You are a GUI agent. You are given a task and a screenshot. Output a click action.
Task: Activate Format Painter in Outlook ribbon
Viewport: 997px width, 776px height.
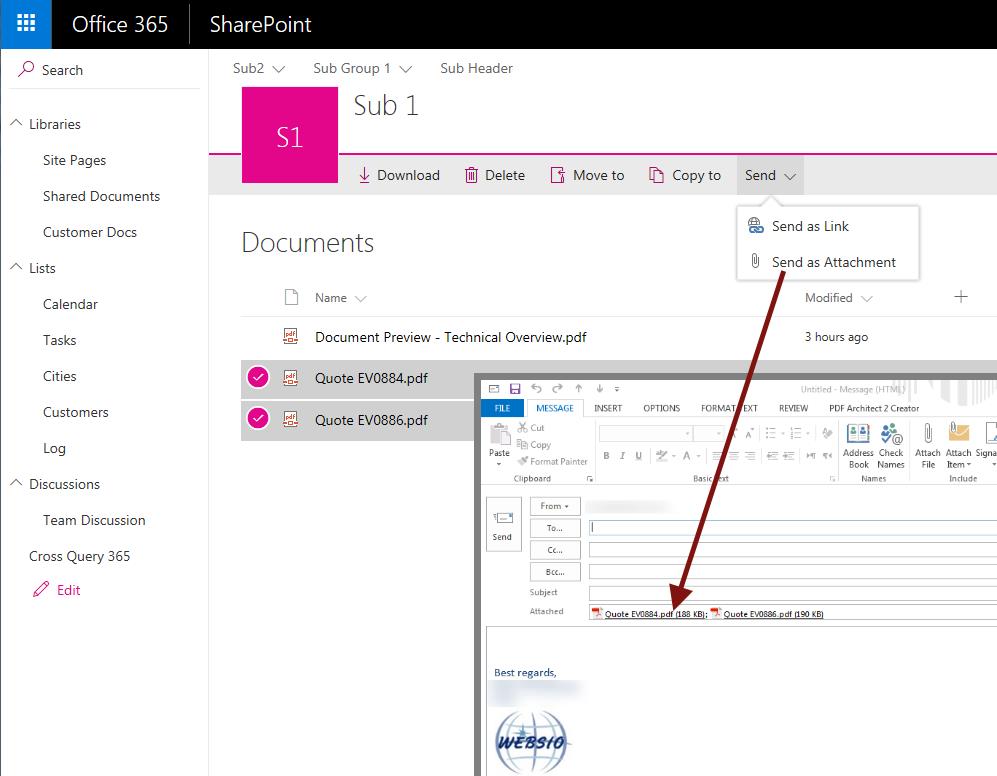point(553,461)
